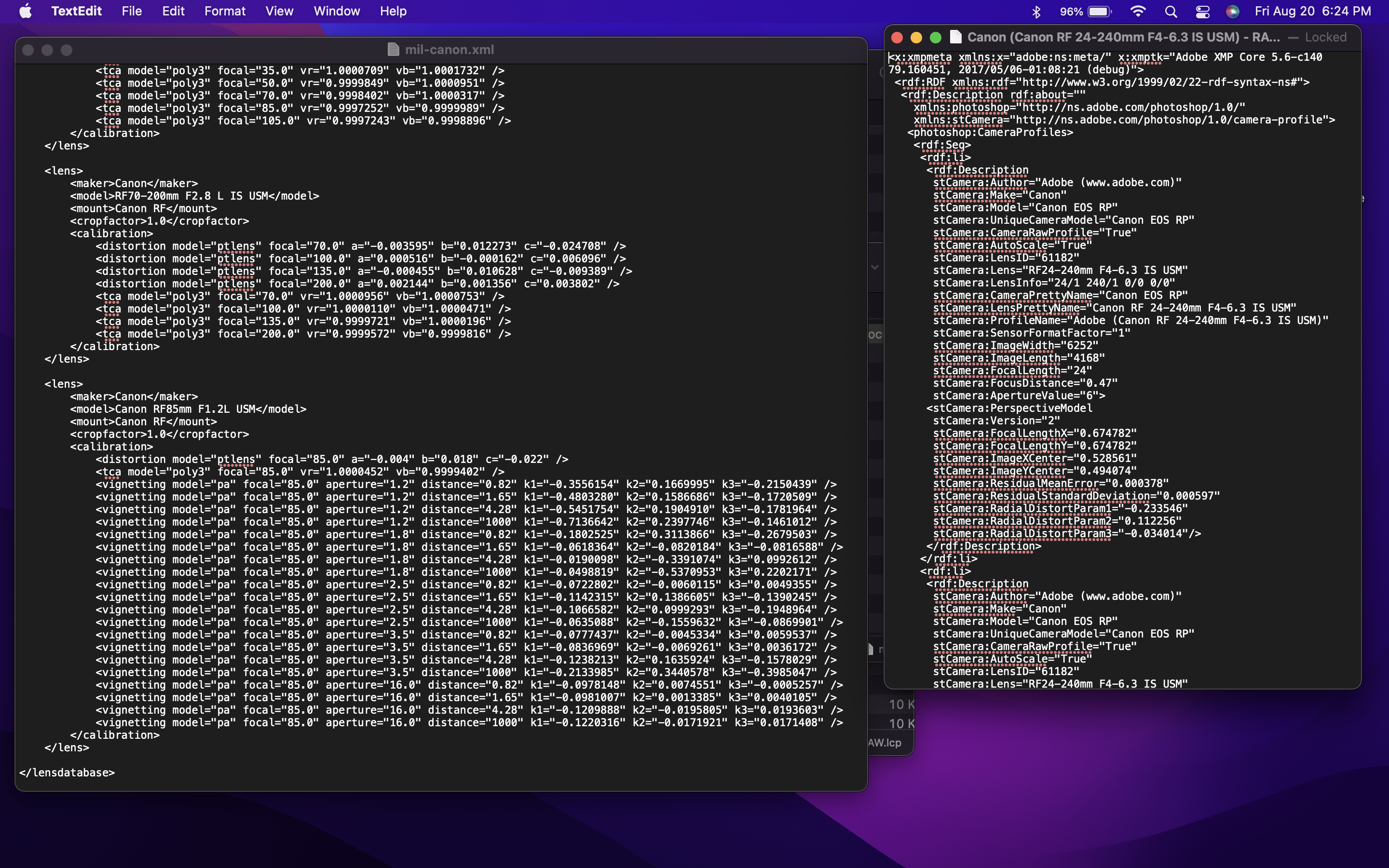Click the first vignetting line, aperture 1.2 distance 0.82
1389x868 pixels.
point(466,484)
